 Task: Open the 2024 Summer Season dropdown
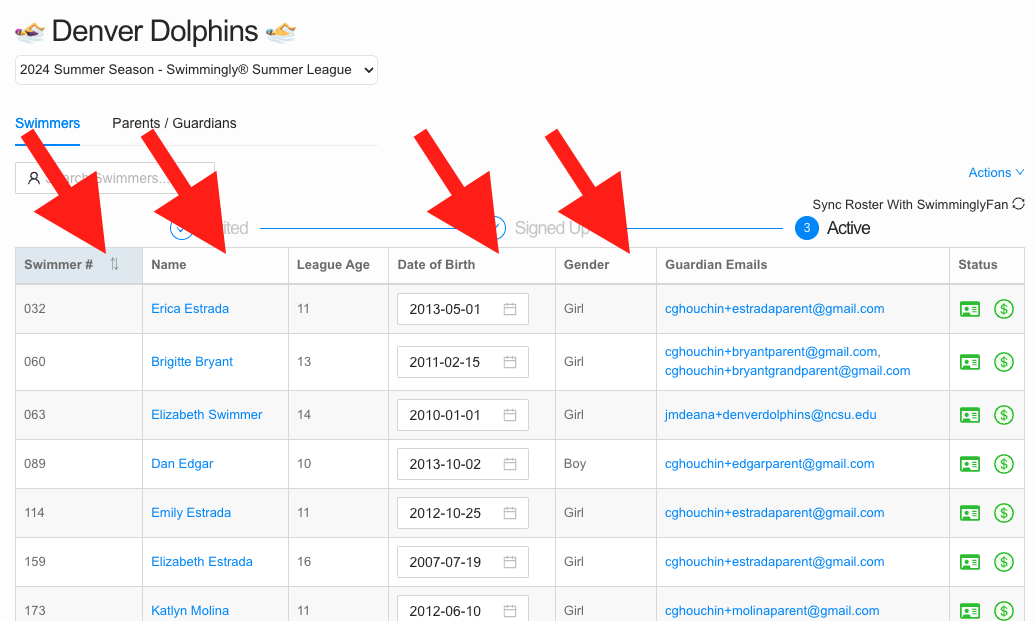pos(196,70)
